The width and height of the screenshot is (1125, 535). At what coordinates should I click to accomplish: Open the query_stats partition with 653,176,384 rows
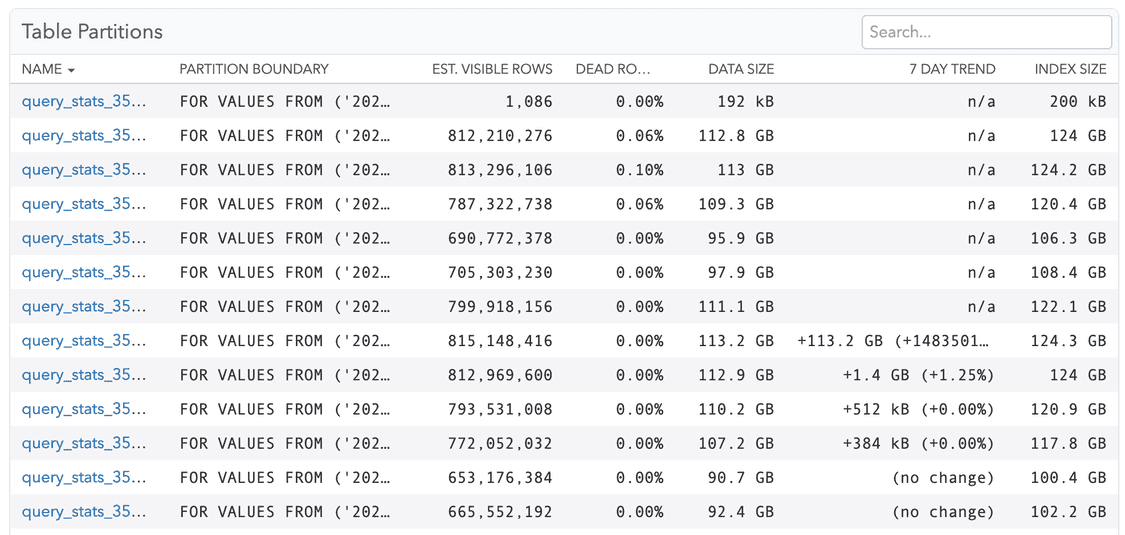coord(84,478)
